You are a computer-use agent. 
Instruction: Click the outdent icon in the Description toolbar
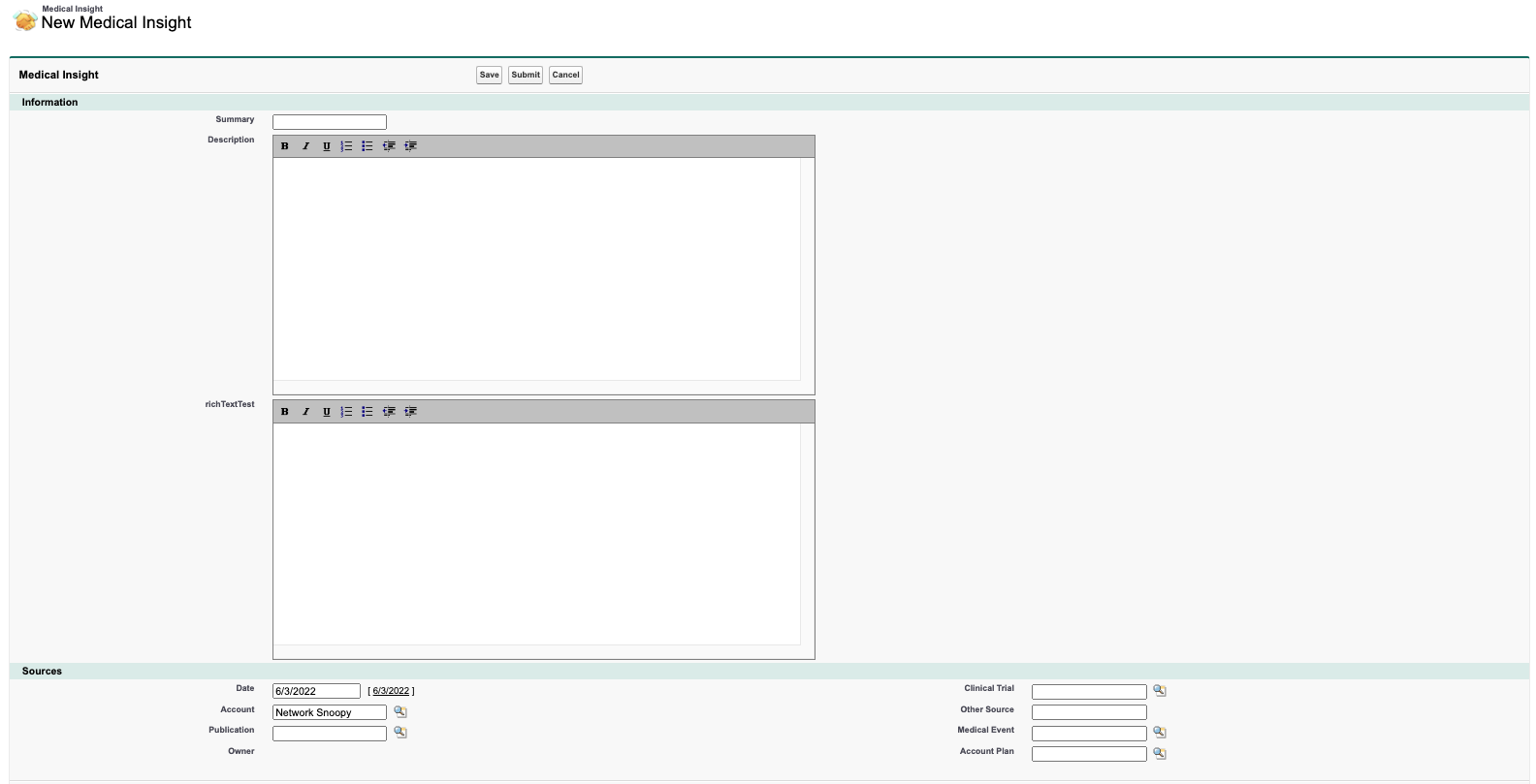pyautogui.click(x=389, y=146)
